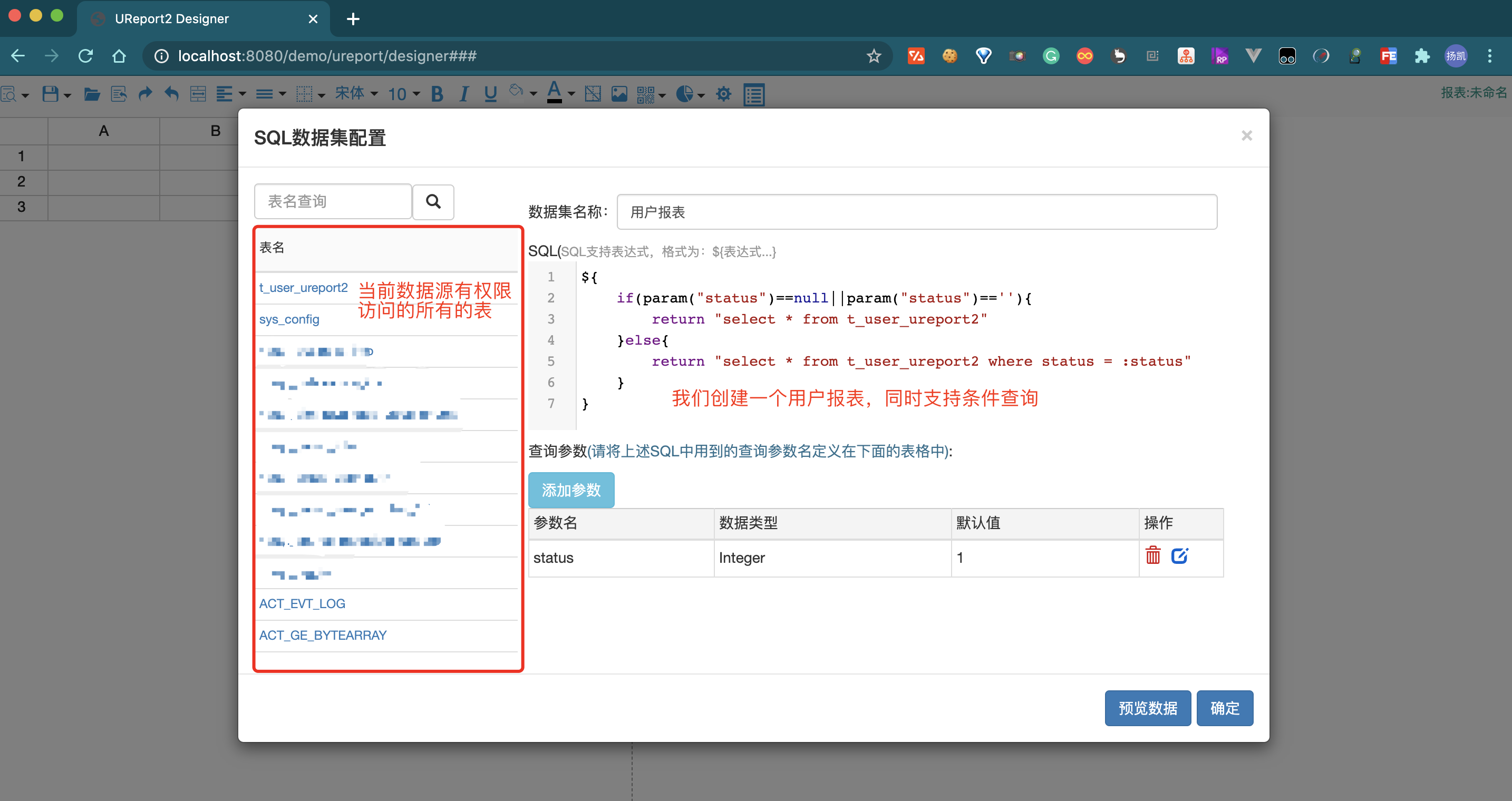Click the merge cells icon

click(198, 94)
